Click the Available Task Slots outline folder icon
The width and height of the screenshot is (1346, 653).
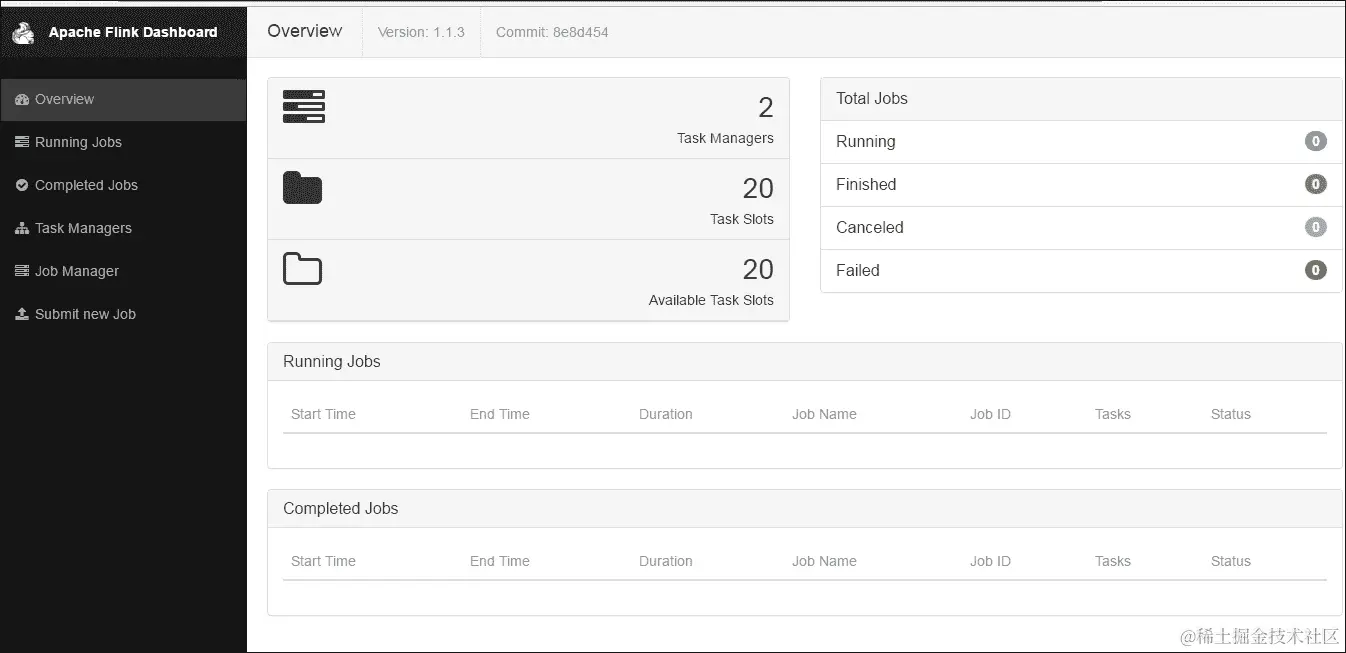point(302,269)
